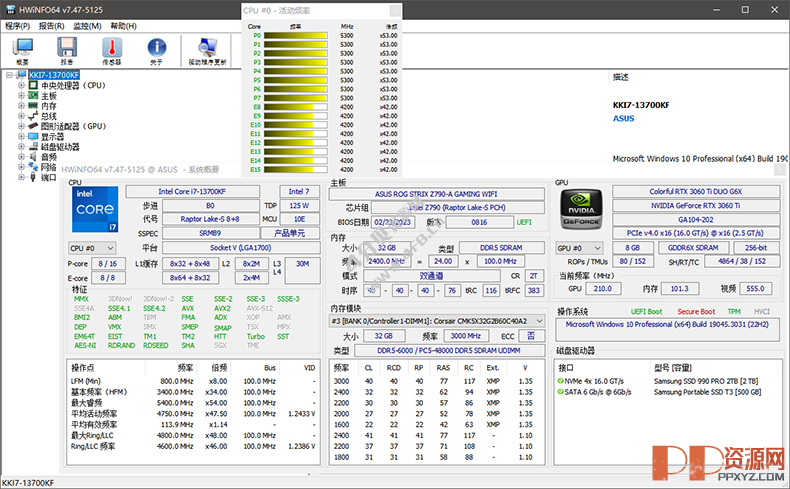Click the Samsung SSD 990 PRO 2TB entry

pos(706,381)
